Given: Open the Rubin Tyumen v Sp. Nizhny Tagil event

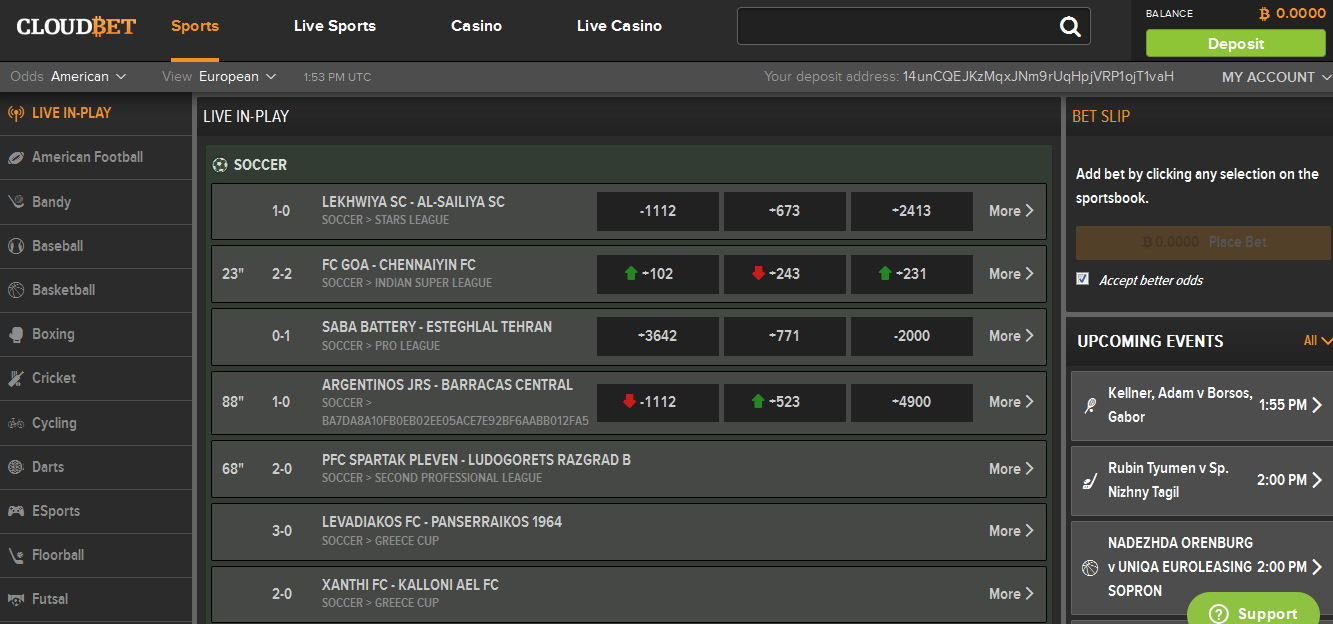Looking at the screenshot, I should click(x=1202, y=481).
